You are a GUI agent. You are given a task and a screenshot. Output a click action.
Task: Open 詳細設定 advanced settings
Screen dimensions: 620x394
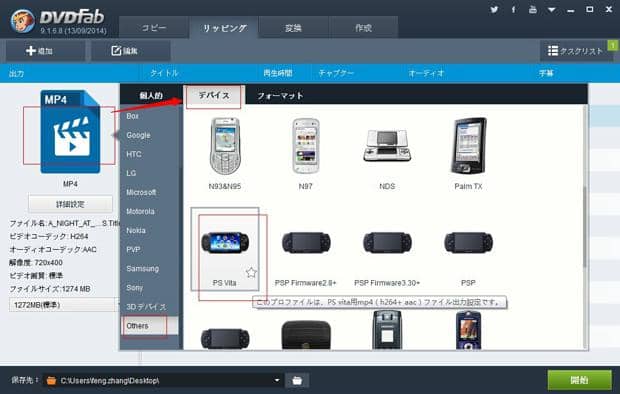pos(70,204)
